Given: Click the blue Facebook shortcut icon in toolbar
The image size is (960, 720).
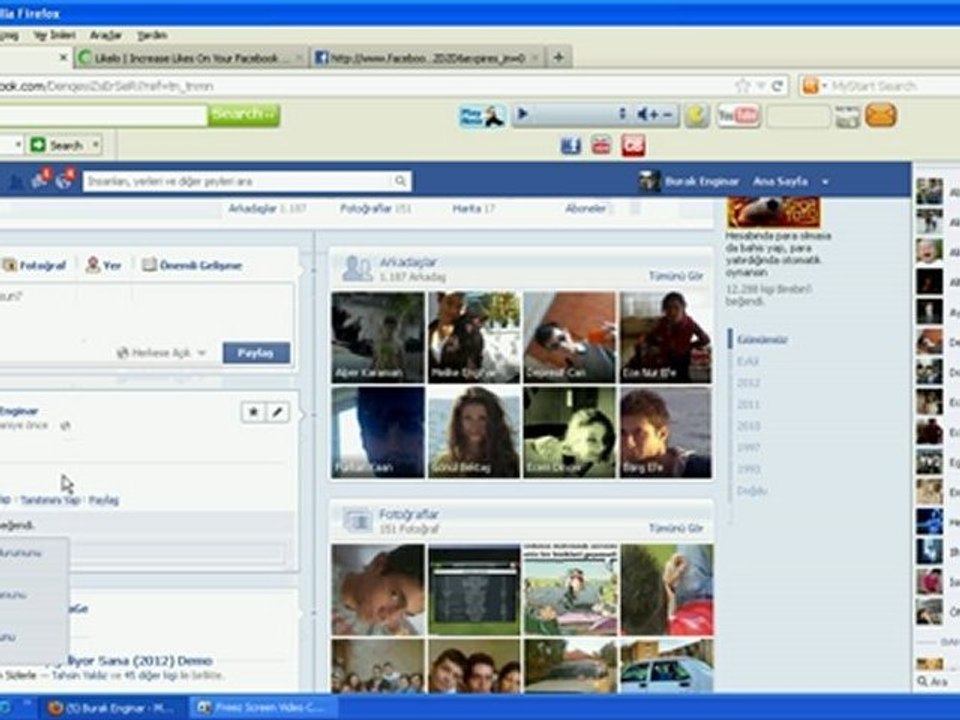Looking at the screenshot, I should tap(571, 145).
